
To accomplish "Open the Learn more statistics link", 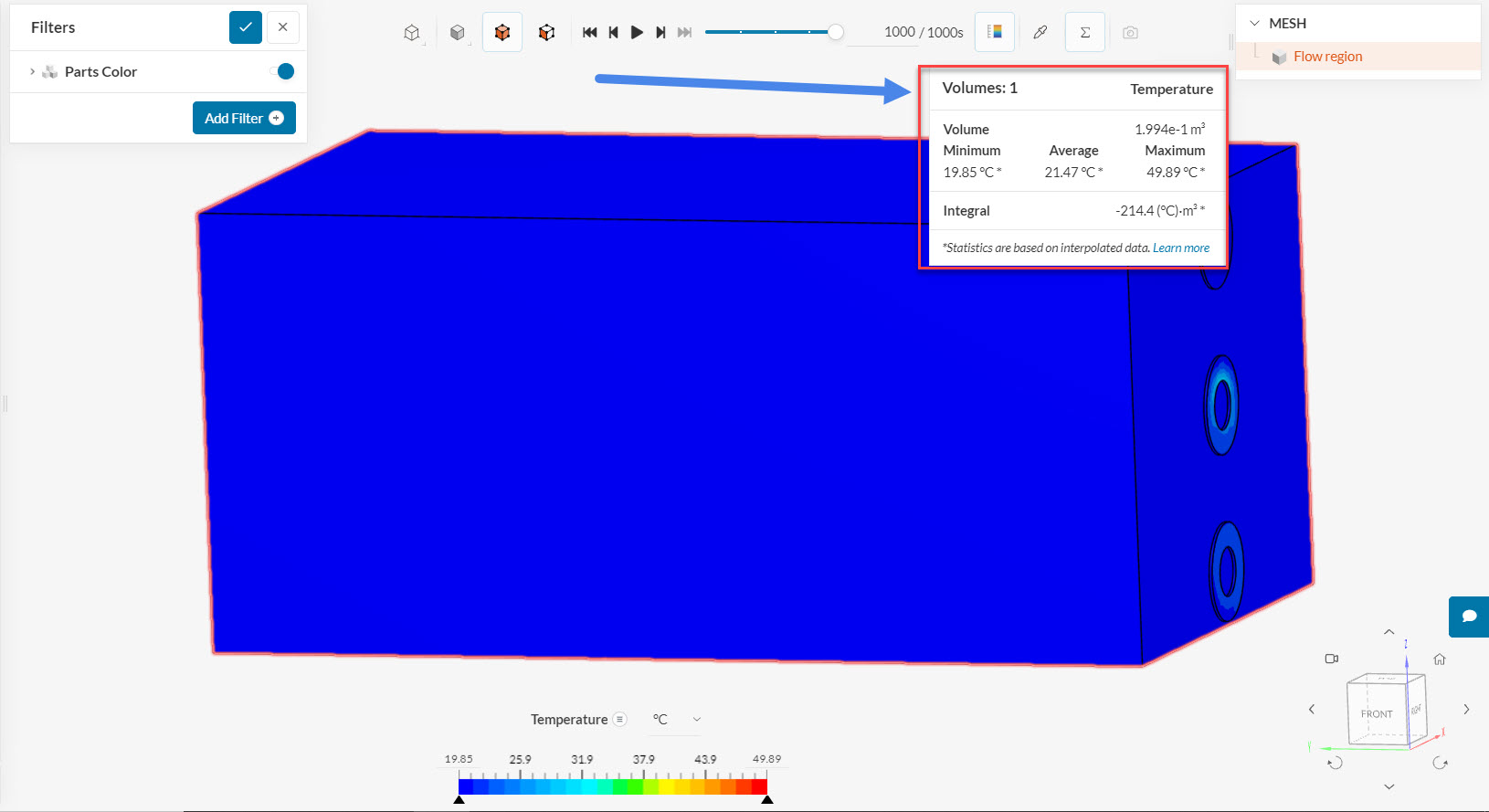I will [1180, 248].
